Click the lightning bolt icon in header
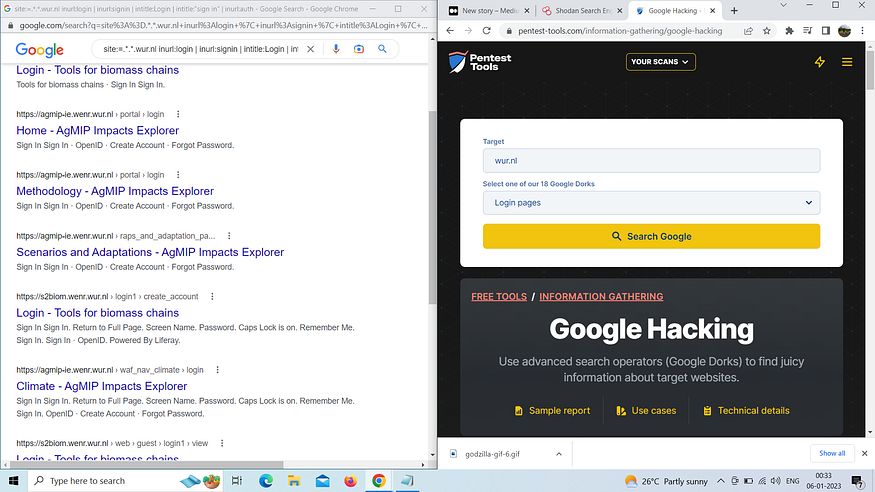This screenshot has height=492, width=875. click(820, 62)
